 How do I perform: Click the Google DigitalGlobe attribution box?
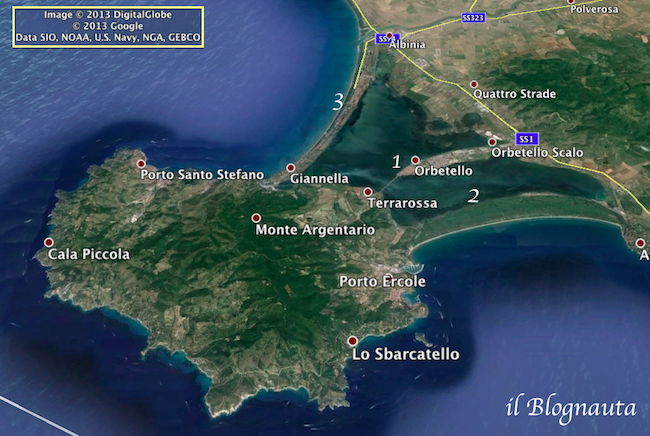pyautogui.click(x=107, y=25)
